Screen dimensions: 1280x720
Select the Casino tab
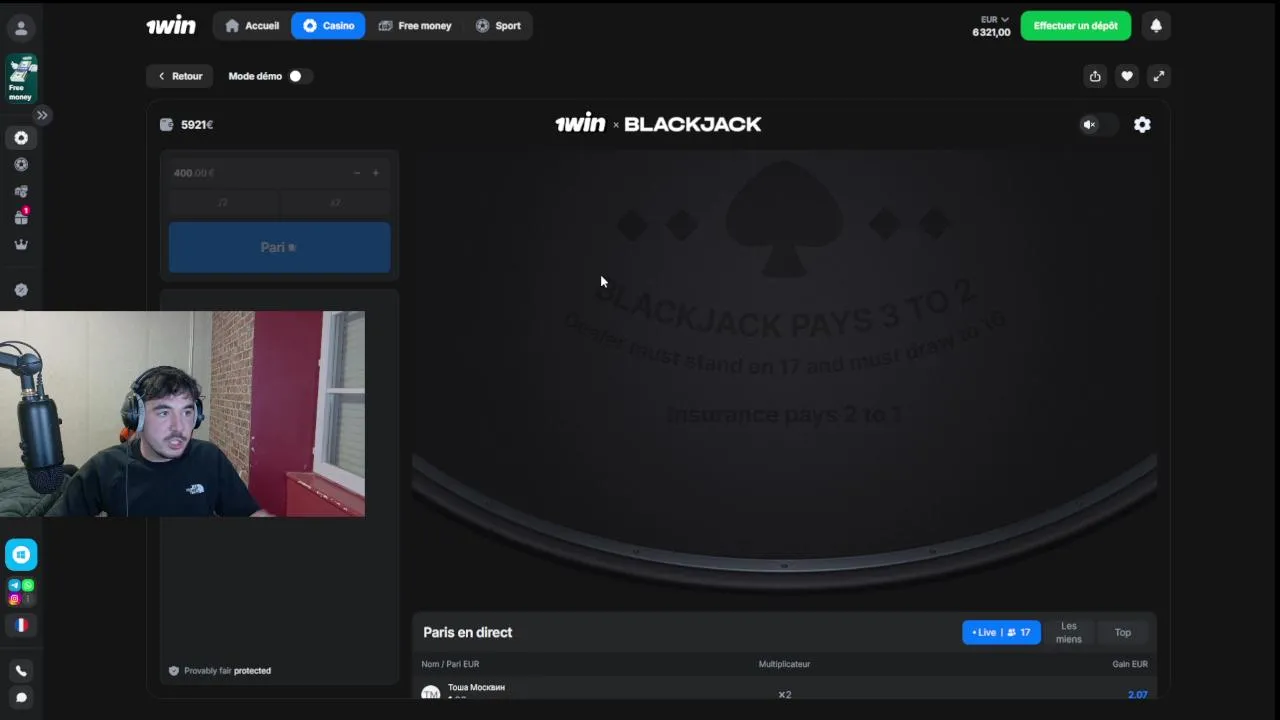point(328,26)
